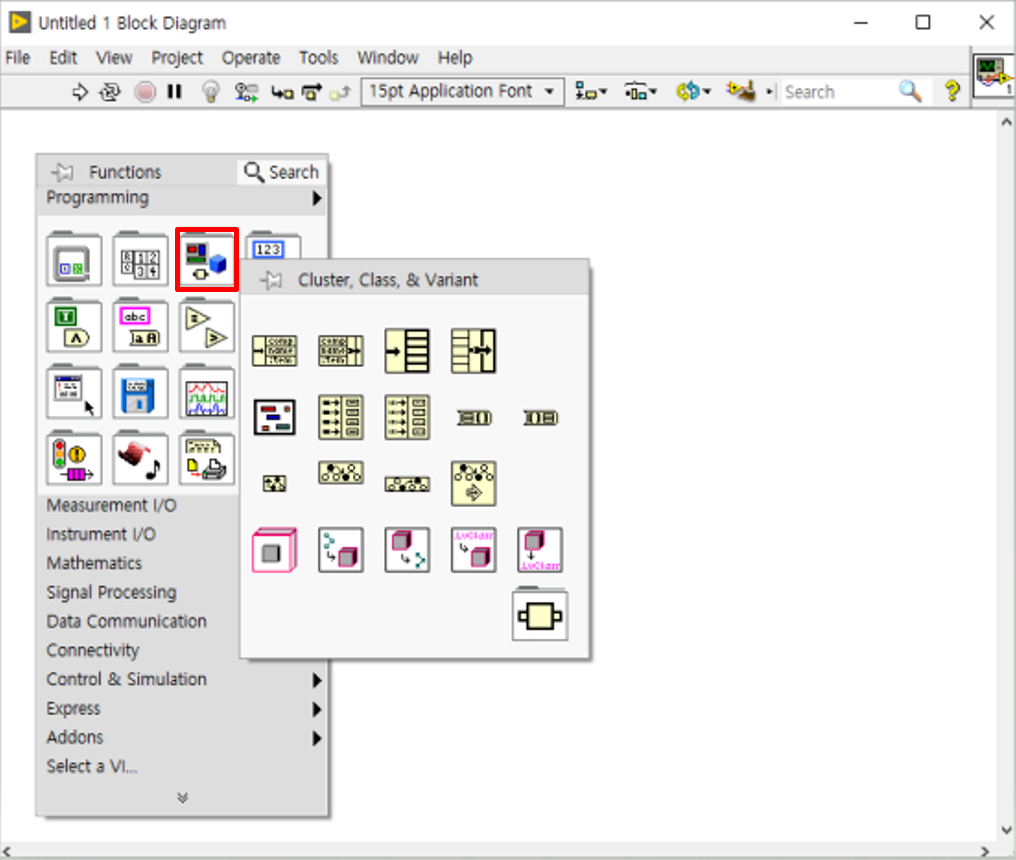The height and width of the screenshot is (860, 1016).
Task: Open the Report Generation subpalette
Action: click(207, 458)
